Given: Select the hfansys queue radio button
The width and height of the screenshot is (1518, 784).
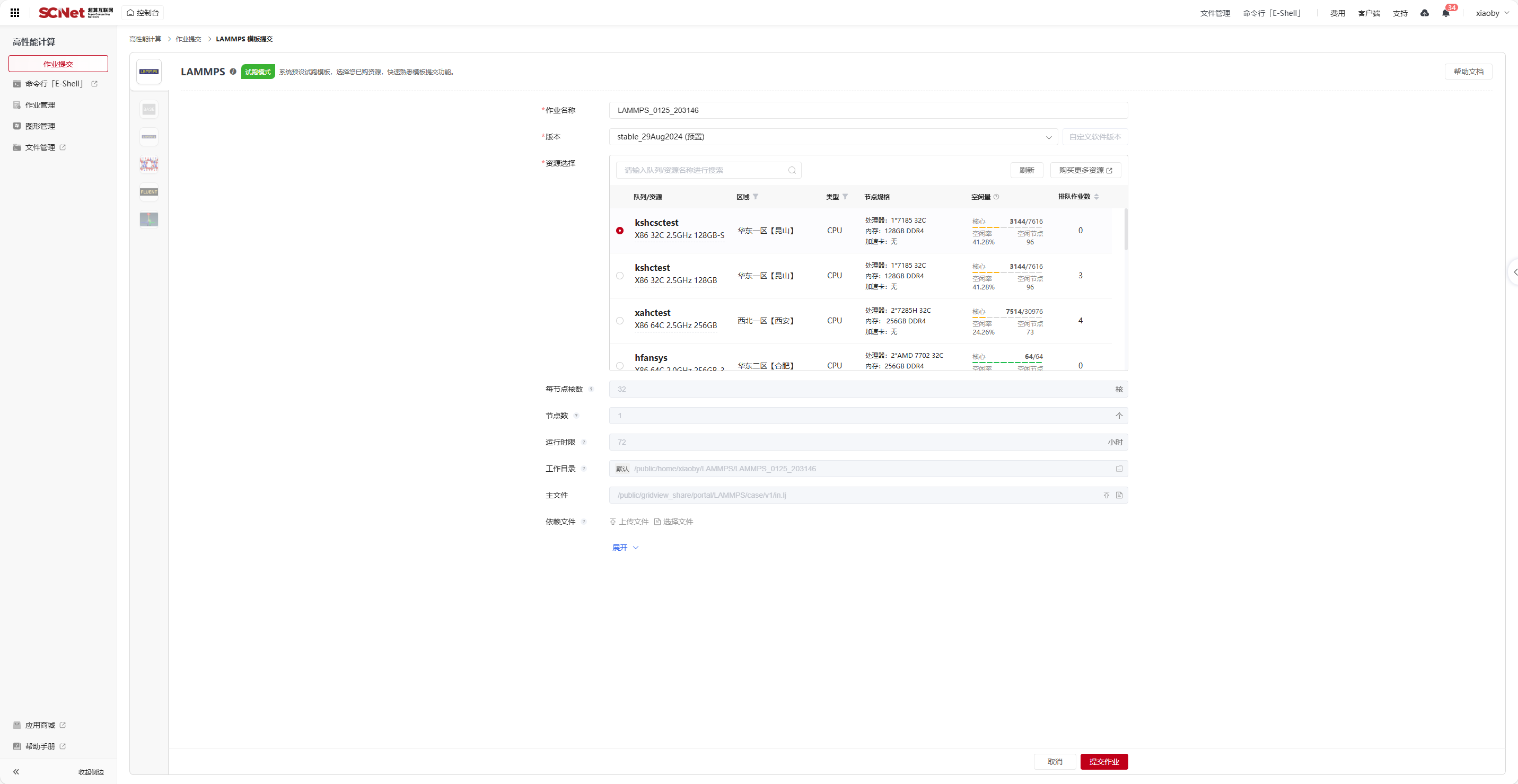Looking at the screenshot, I should coord(619,366).
